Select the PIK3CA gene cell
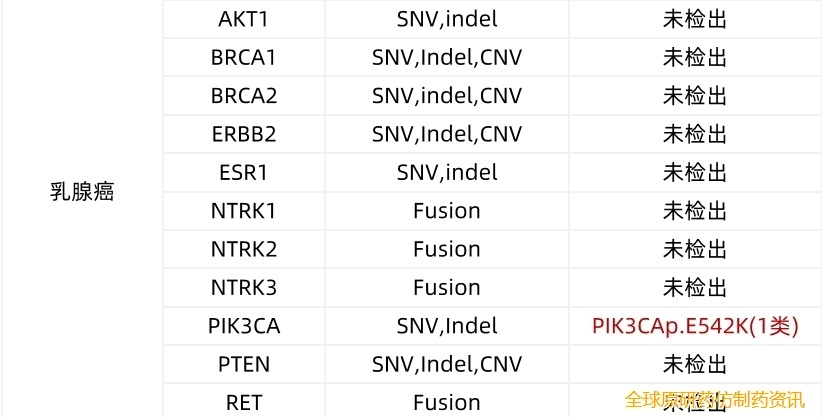 coord(244,326)
